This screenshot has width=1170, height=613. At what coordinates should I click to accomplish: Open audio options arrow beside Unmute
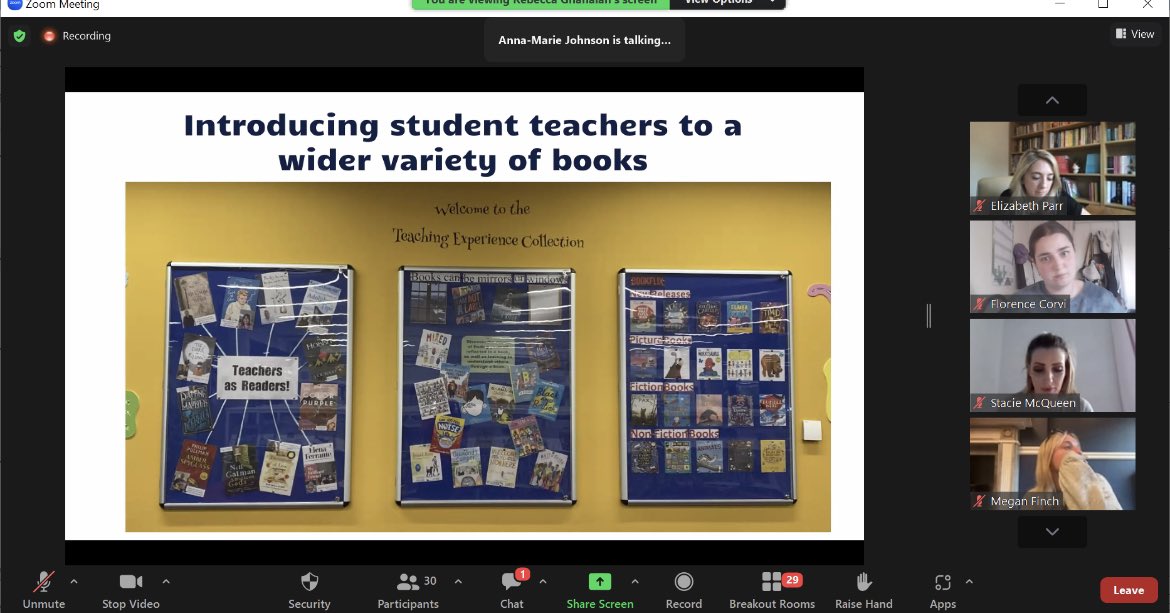(74, 581)
